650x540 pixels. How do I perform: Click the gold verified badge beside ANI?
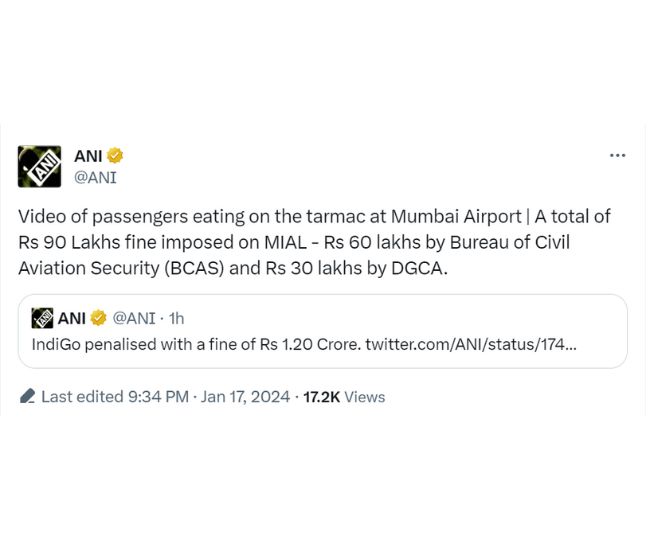116,155
